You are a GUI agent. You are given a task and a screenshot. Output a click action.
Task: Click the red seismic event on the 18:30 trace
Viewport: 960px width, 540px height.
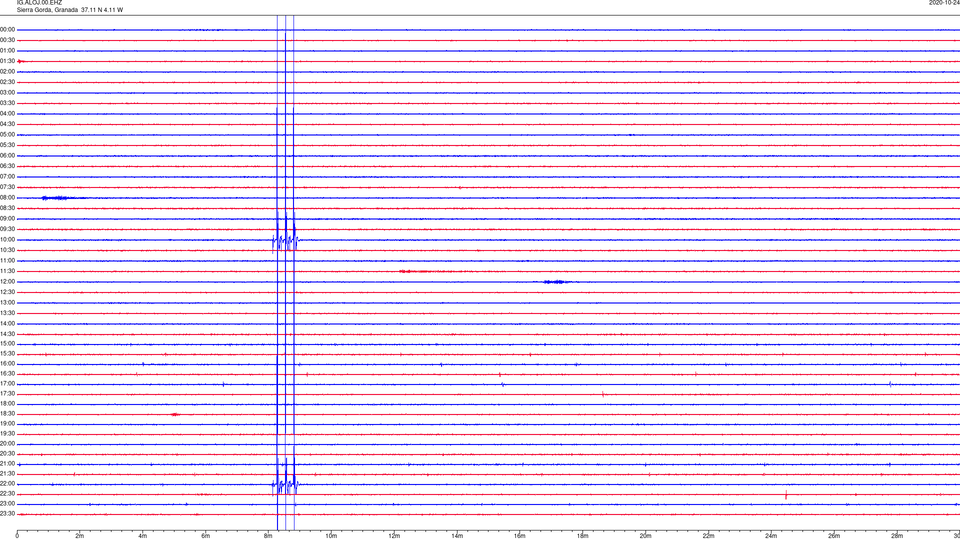pyautogui.click(x=175, y=414)
